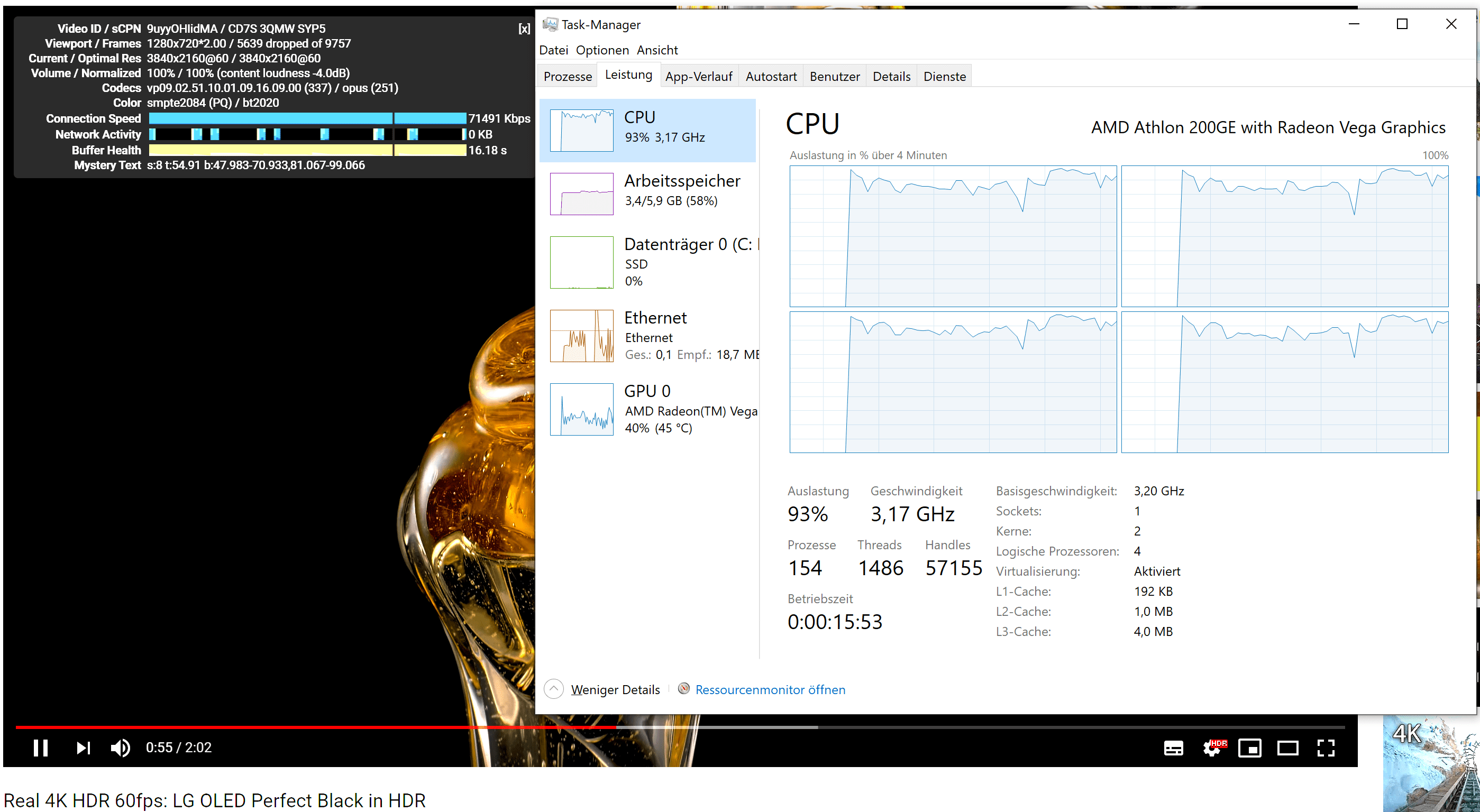Click the bottom-right CPU core graph

click(1285, 382)
